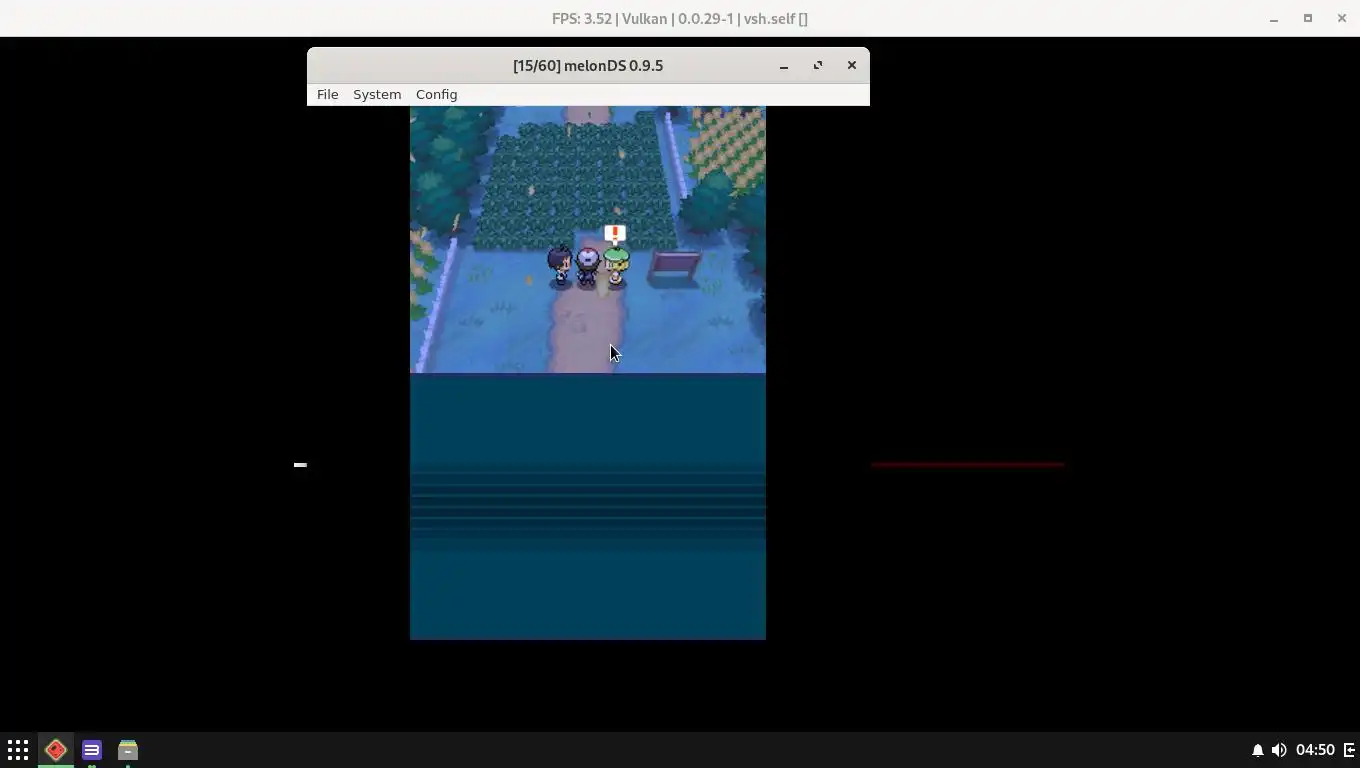The height and width of the screenshot is (768, 1360).
Task: Click the melonDS 0.9.5 window title bar
Action: [x=588, y=65]
